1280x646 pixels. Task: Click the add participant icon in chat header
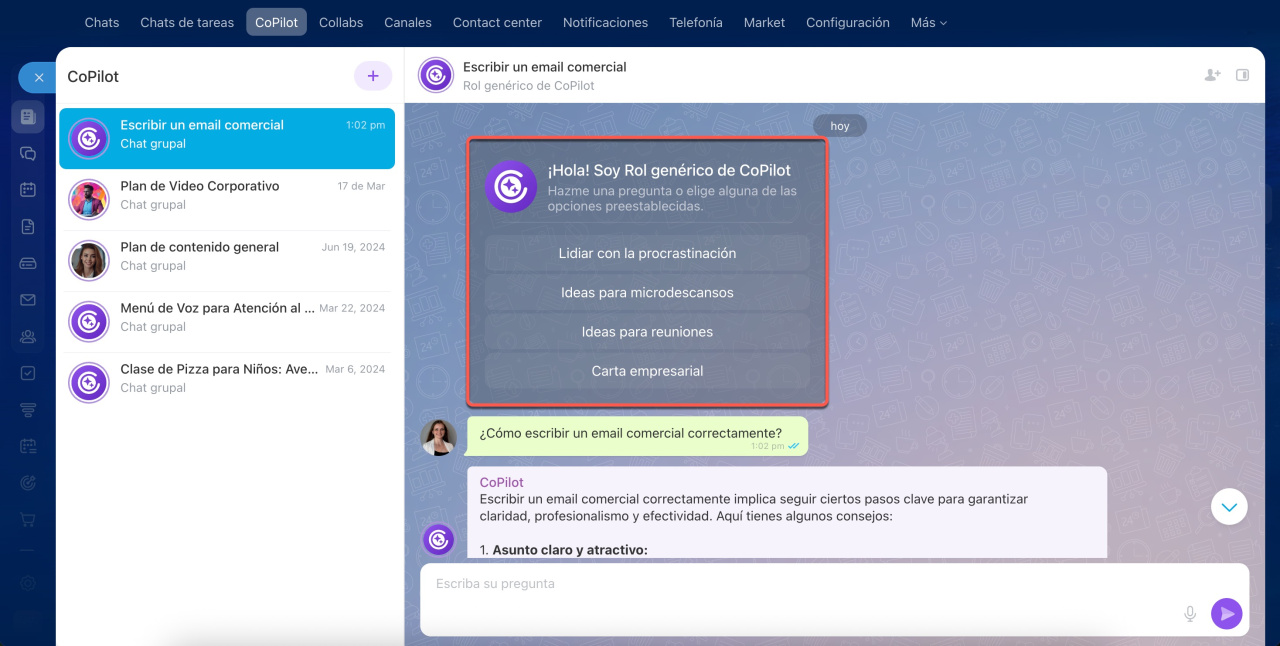(x=1212, y=75)
